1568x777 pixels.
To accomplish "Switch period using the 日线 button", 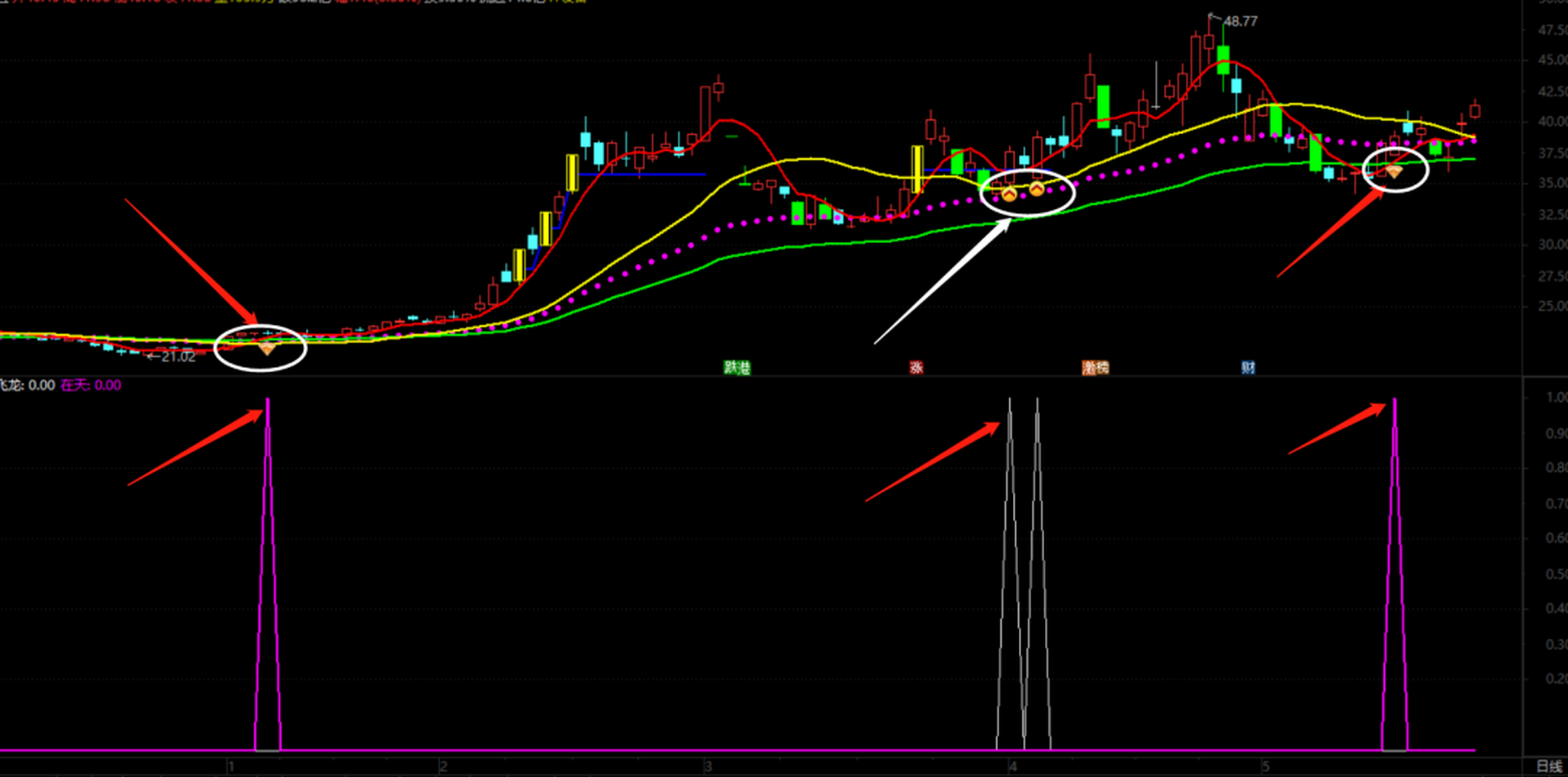I will click(1549, 767).
